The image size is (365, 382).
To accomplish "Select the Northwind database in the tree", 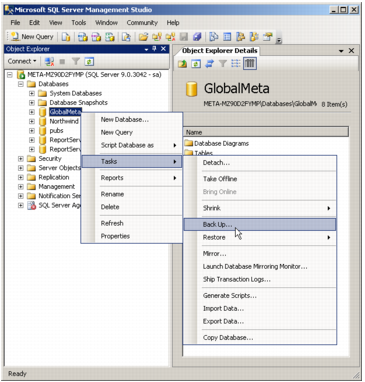I will tap(64, 121).
